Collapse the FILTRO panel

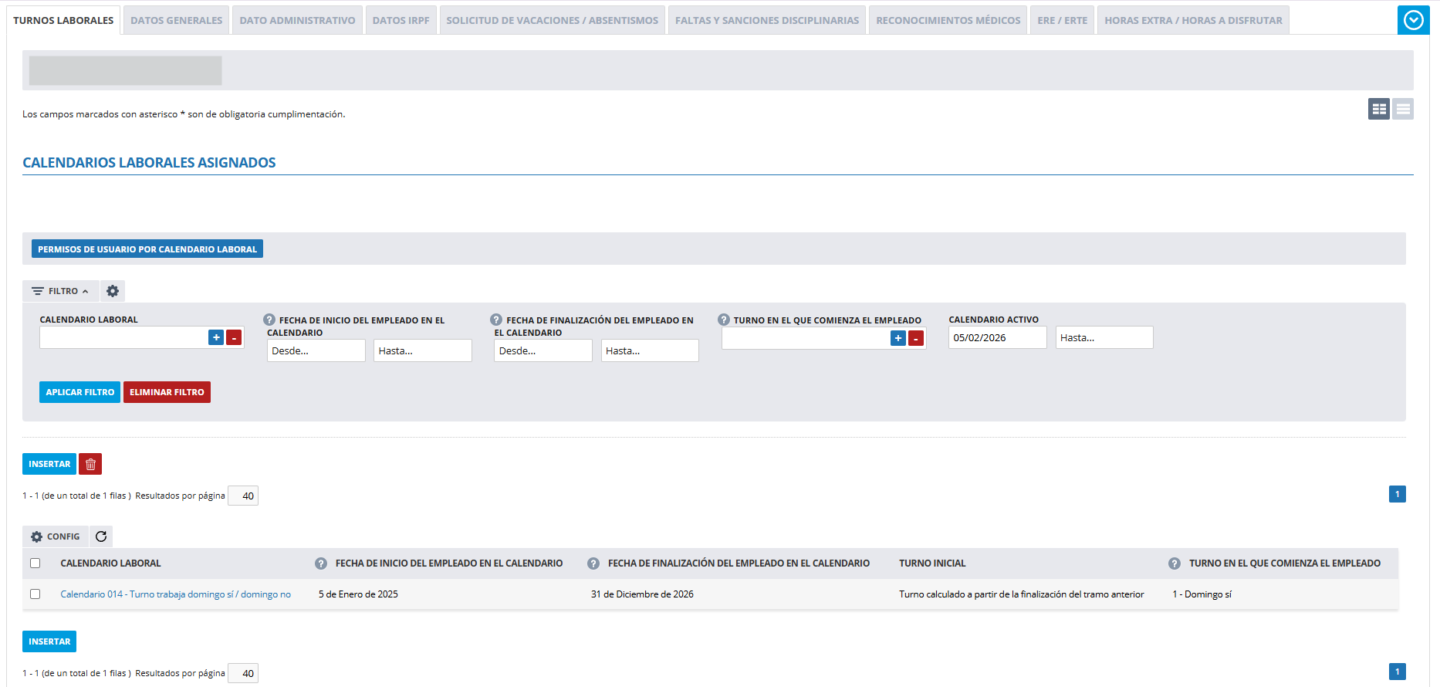tap(60, 291)
